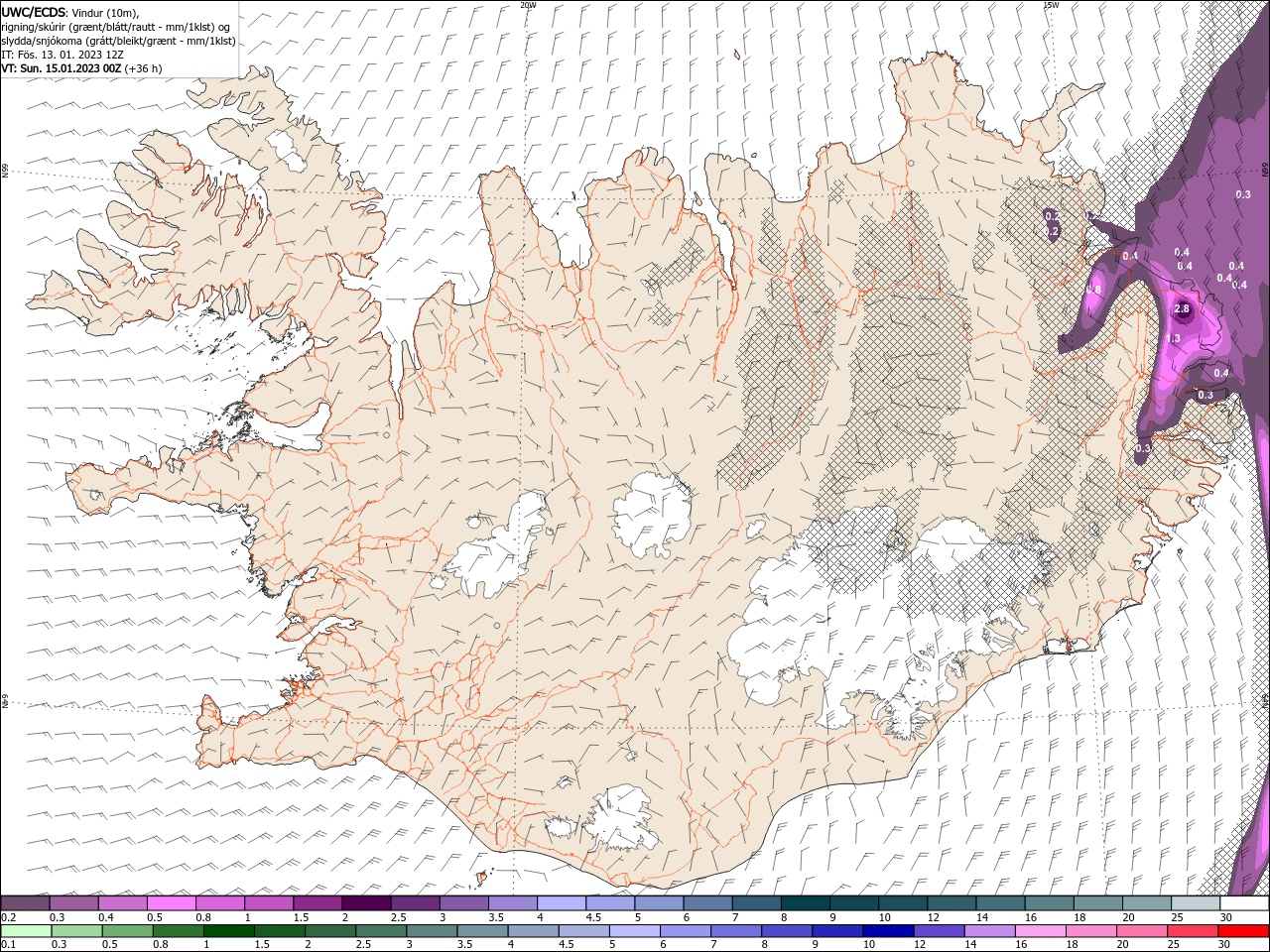Click lower legend swatch between 0.3 and 0.5
Screen dimensions: 1270x952
[76, 931]
